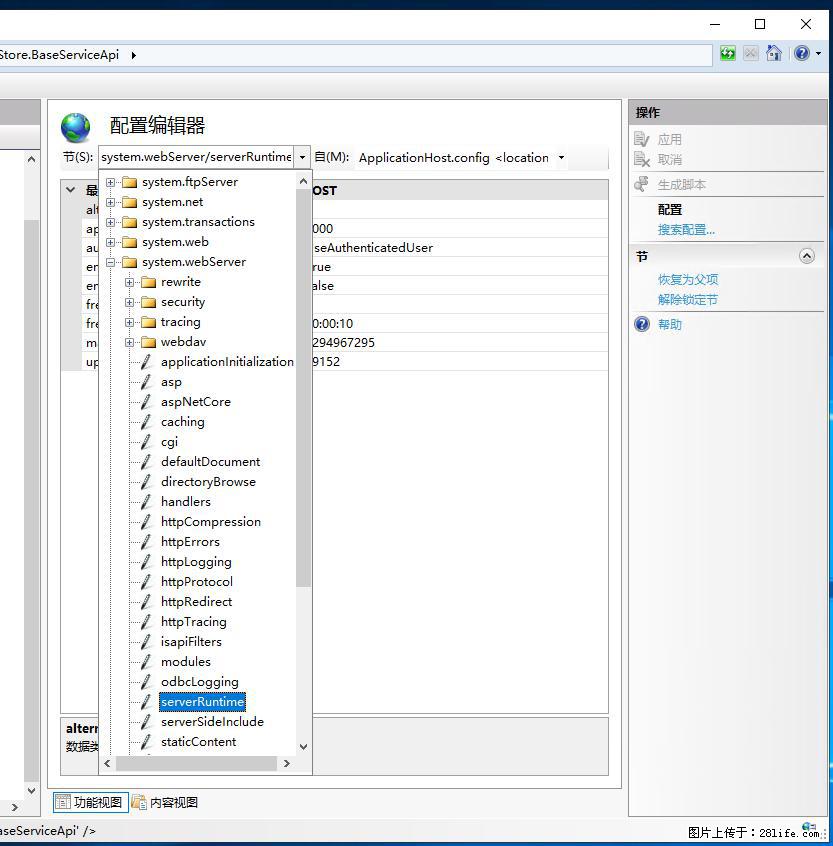This screenshot has height=846, width=833.
Task: Click 恢复为父项 link
Action: click(688, 280)
